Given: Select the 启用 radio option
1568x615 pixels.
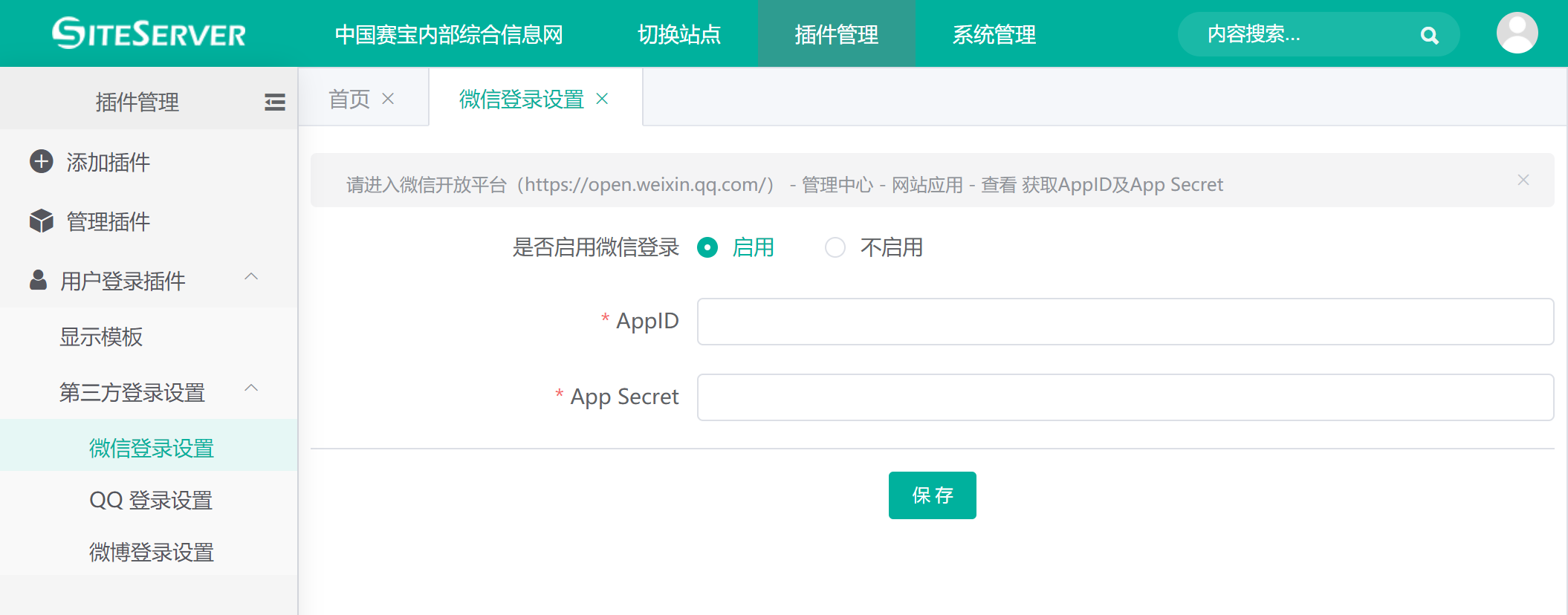Looking at the screenshot, I should (707, 247).
